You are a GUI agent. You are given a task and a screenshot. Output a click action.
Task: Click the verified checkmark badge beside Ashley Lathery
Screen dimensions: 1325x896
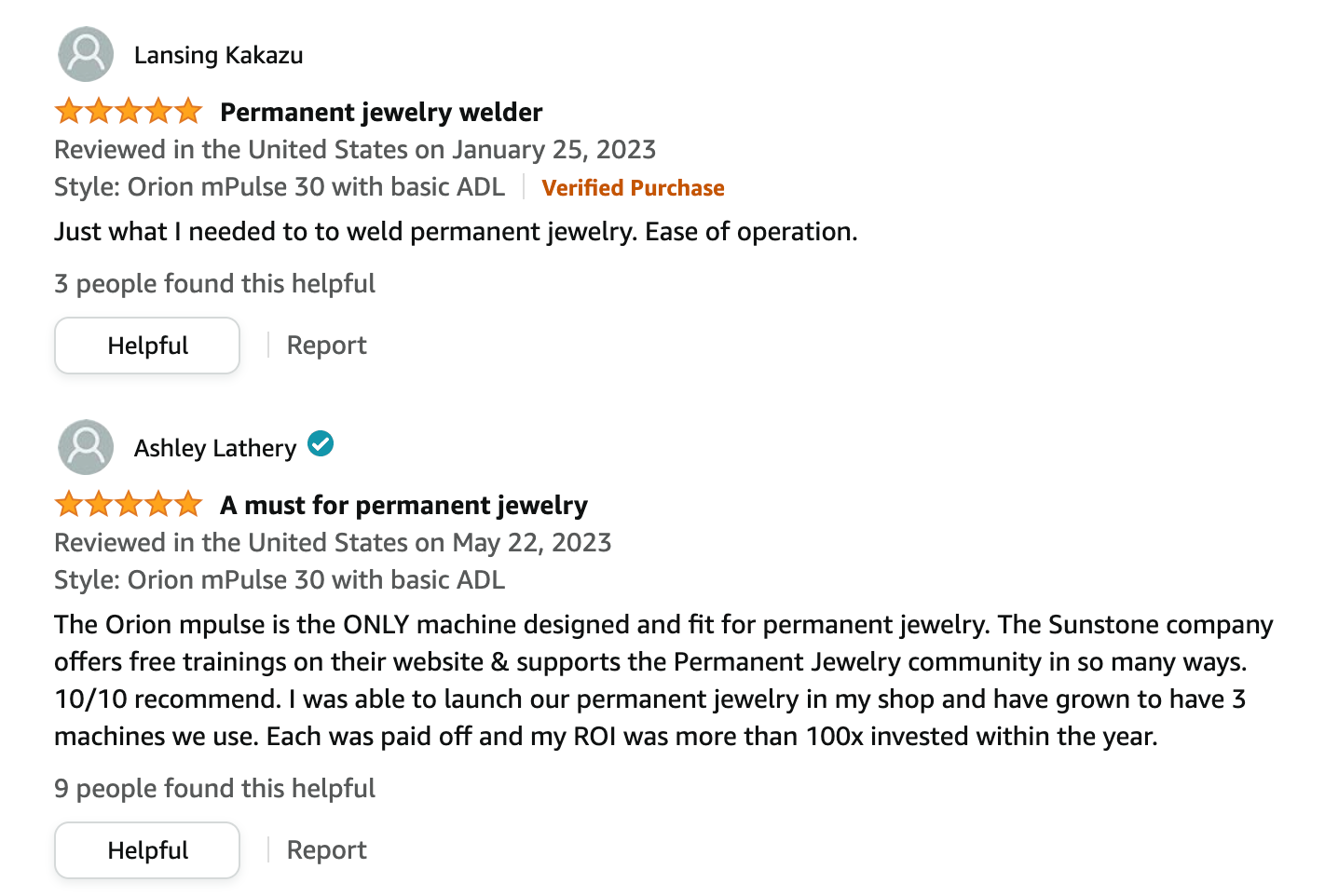click(321, 444)
